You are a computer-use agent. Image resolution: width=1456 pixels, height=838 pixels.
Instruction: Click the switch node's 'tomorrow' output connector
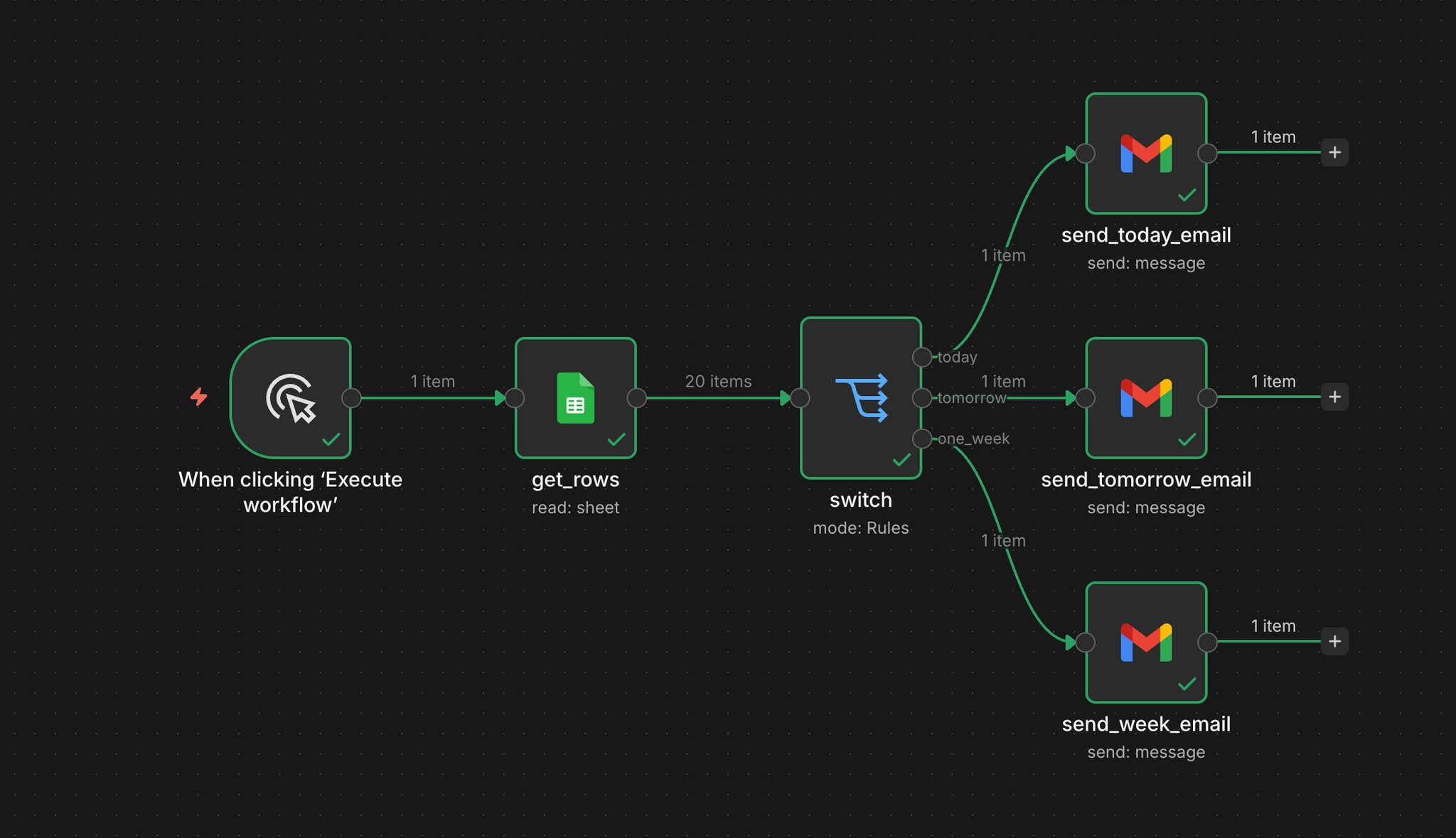[922, 398]
